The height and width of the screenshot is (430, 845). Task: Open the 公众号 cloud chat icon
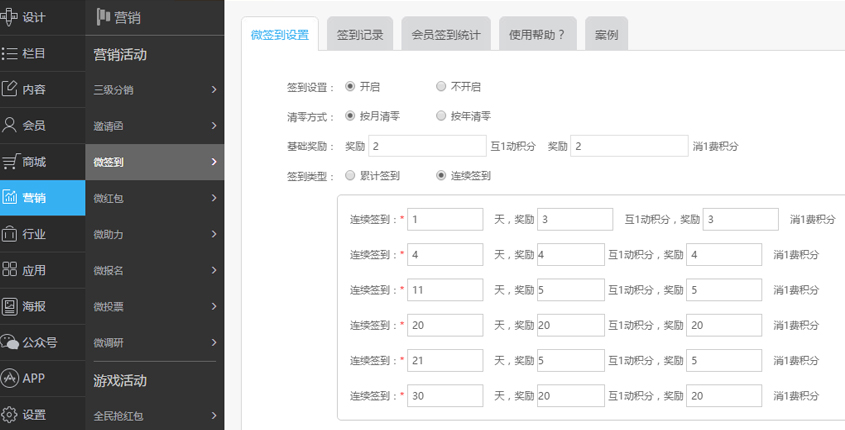(x=10, y=342)
